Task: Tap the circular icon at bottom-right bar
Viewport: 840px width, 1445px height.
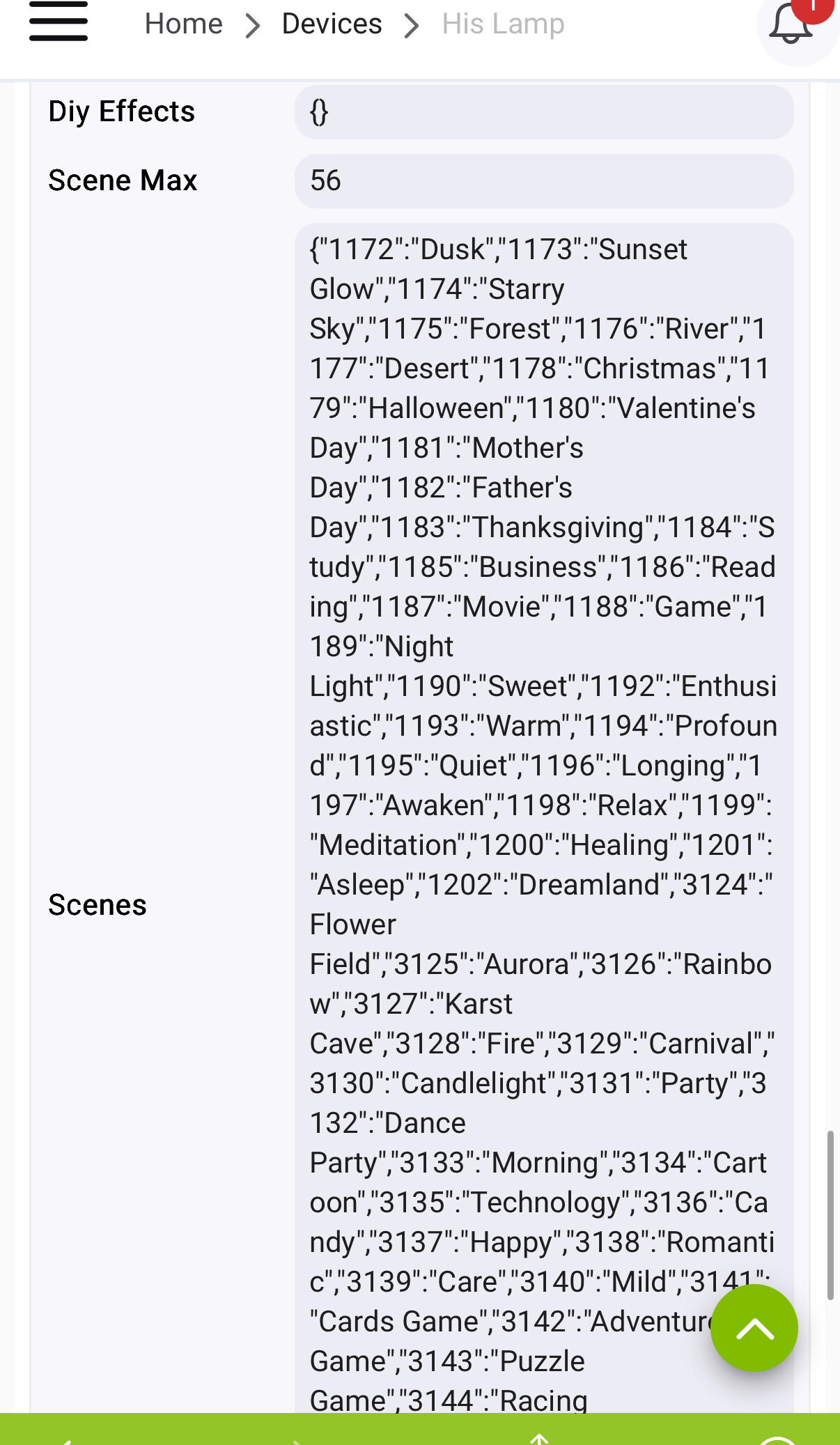Action: (777, 1439)
